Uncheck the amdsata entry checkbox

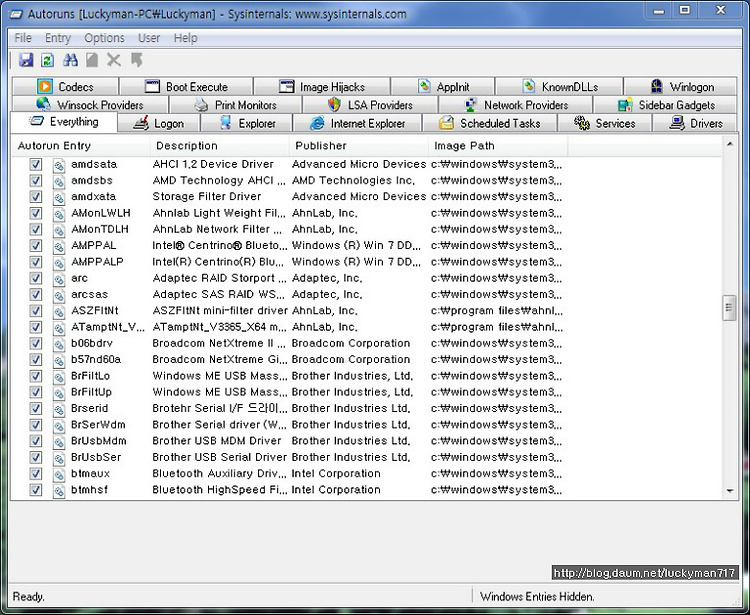[x=35, y=164]
